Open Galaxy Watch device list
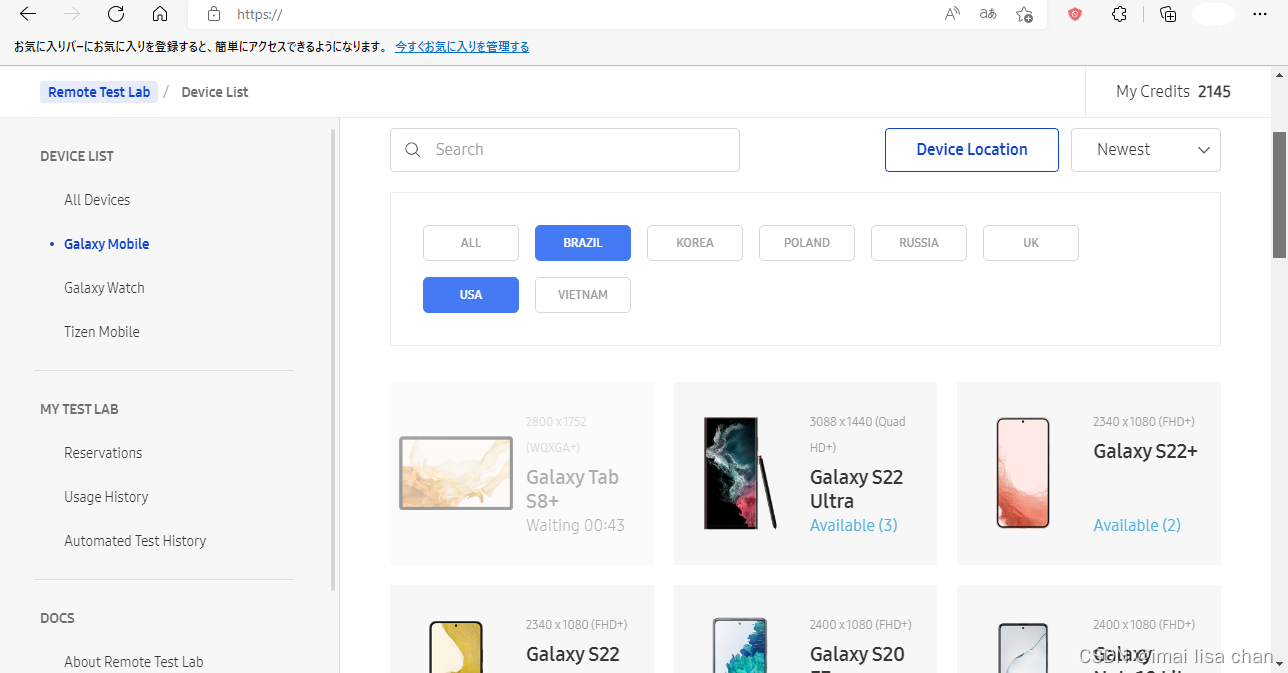This screenshot has width=1288, height=673. [104, 288]
